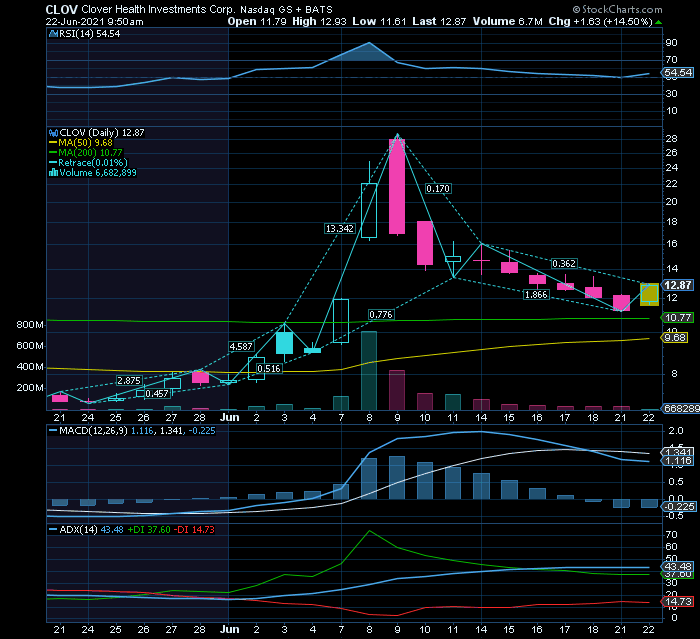
Task: Click the High 12.93 value
Action: click(x=319, y=21)
